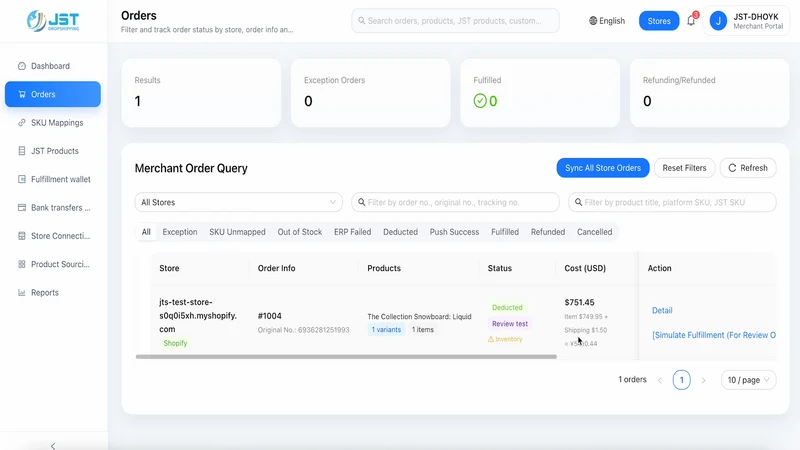Switch to the SKU Unmapped tab
The image size is (800, 450).
[x=237, y=232]
